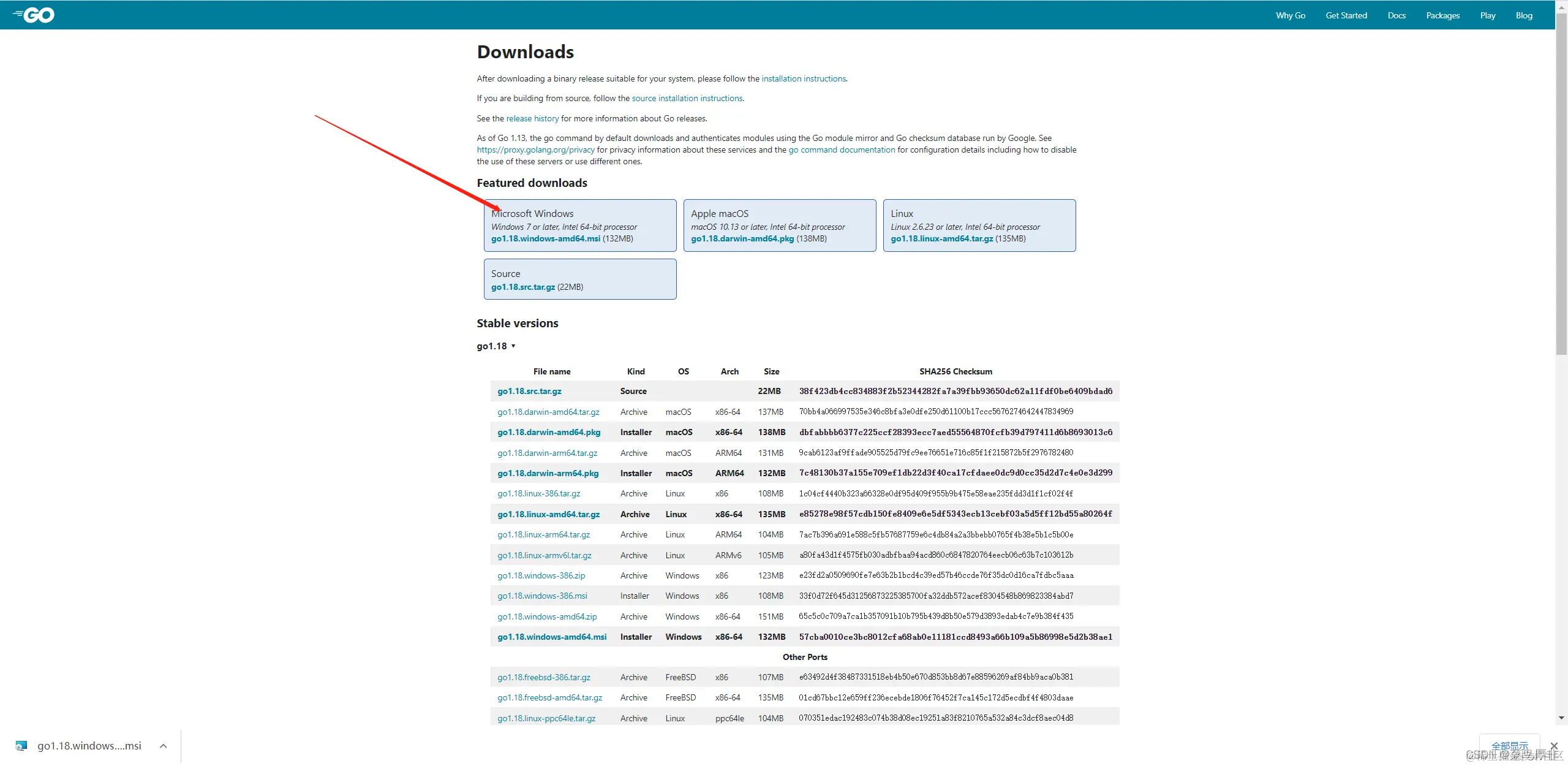Screen dimensions: 1568x766
Task: Click the Go logo in header
Action: coord(34,15)
